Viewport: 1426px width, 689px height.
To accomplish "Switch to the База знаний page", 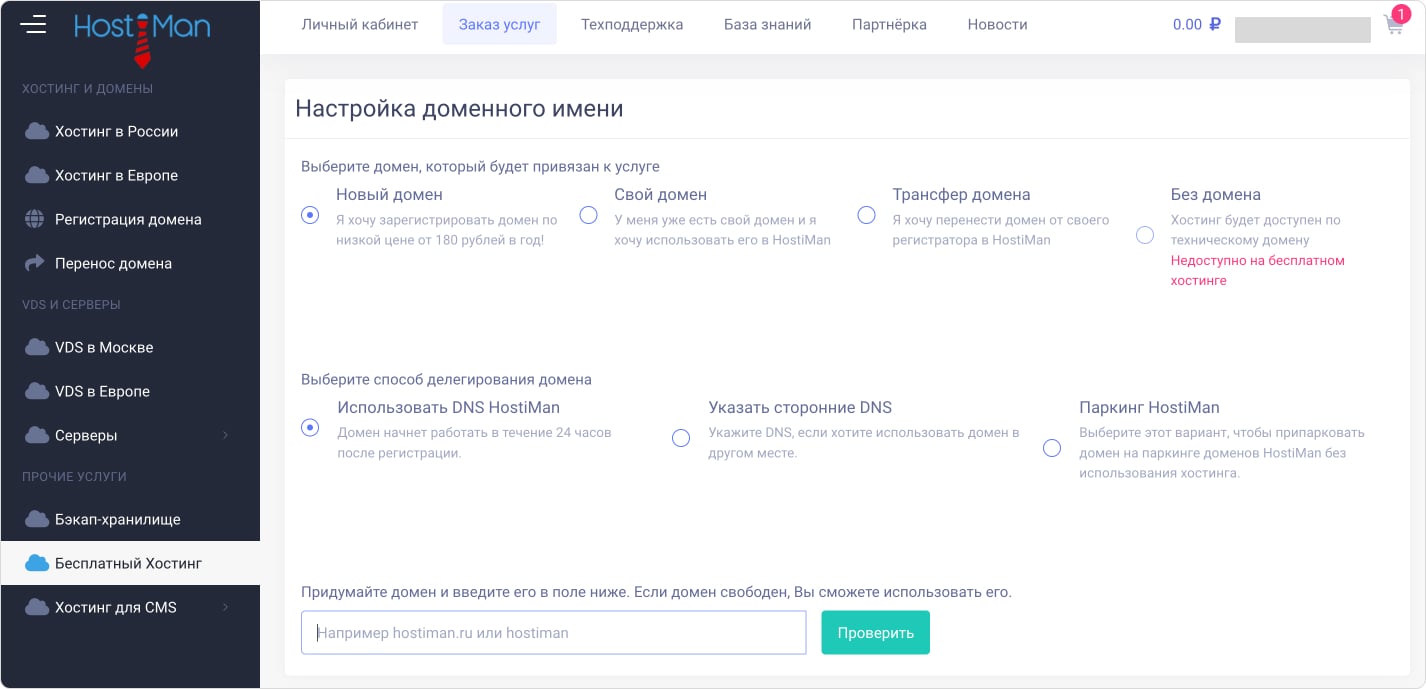I will (767, 24).
